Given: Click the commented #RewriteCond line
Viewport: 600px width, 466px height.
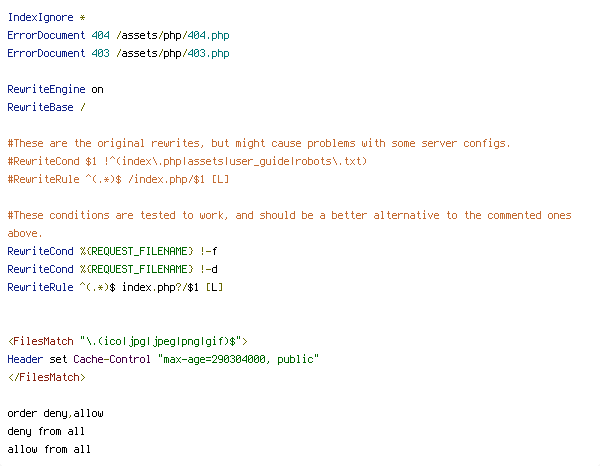Looking at the screenshot, I should click(187, 161).
